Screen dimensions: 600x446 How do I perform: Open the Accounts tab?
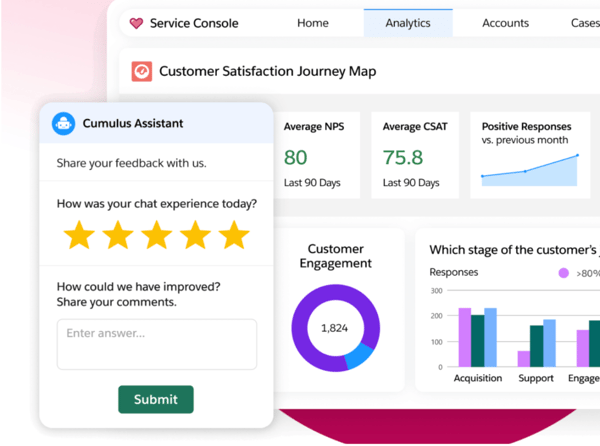505,23
